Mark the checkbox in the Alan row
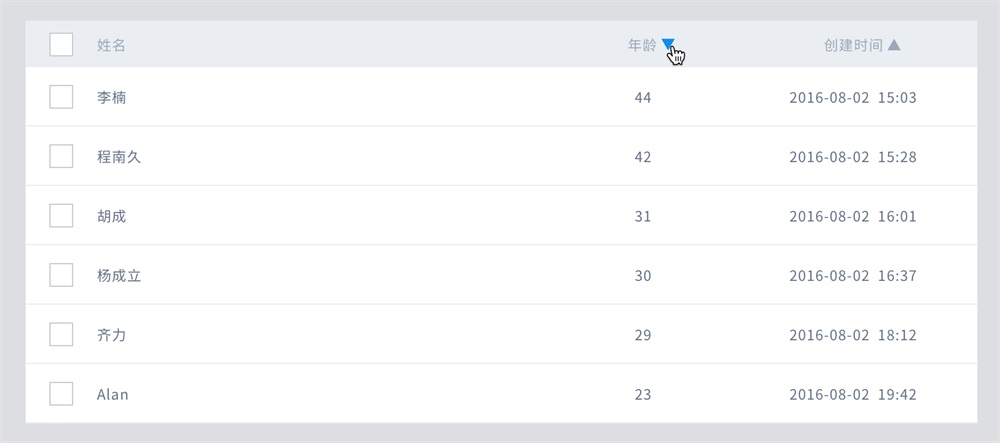The height and width of the screenshot is (443, 1000). pos(61,393)
